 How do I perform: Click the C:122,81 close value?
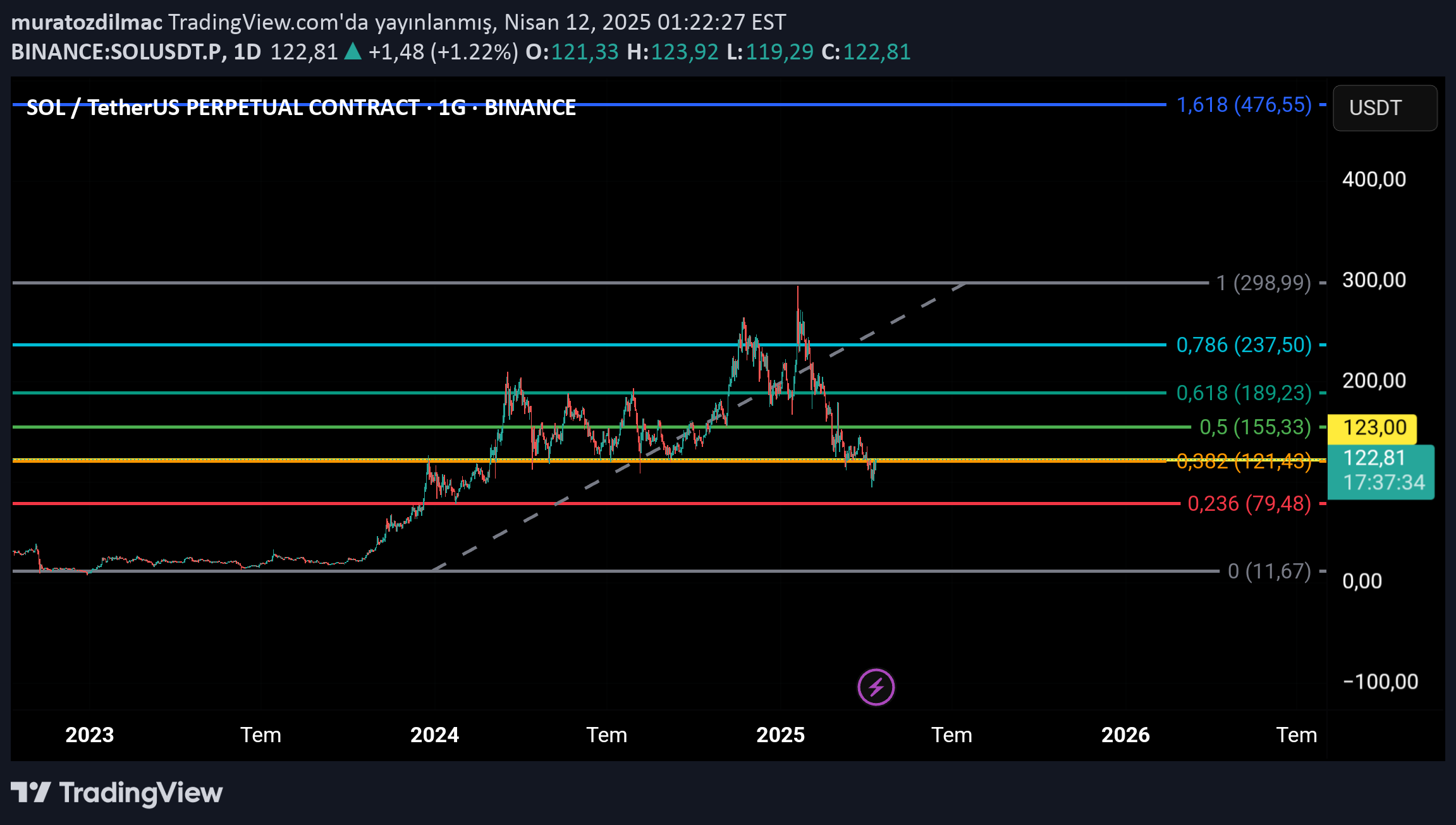click(x=866, y=52)
